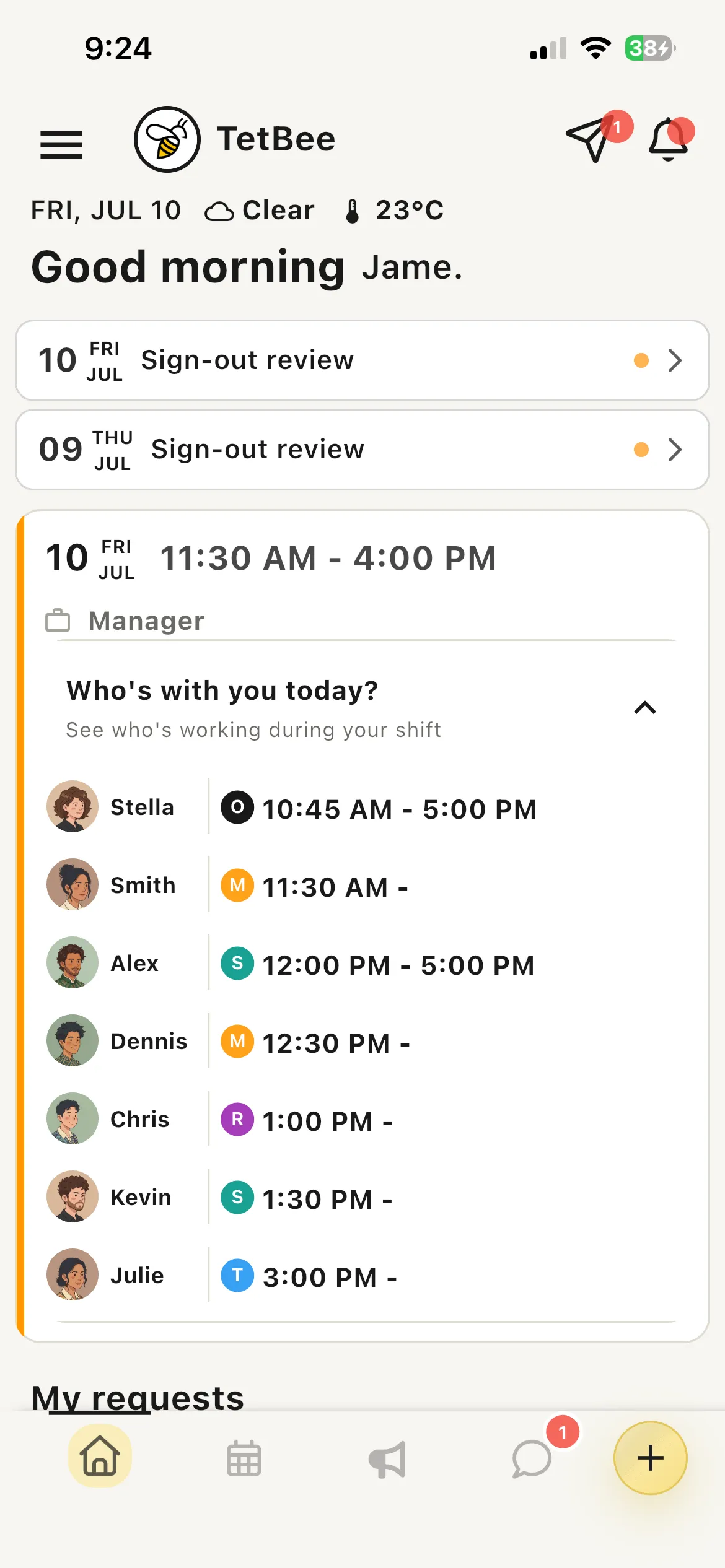This screenshot has width=725, height=1568.
Task: Open the hamburger menu
Action: pyautogui.click(x=61, y=144)
